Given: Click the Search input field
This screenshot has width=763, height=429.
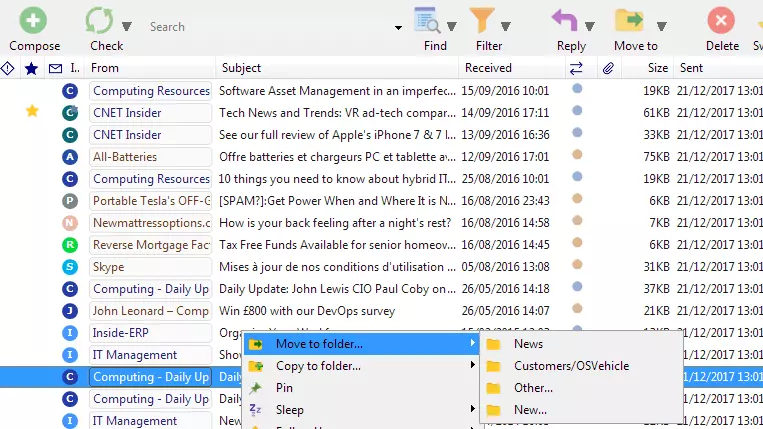Looking at the screenshot, I should coord(270,27).
